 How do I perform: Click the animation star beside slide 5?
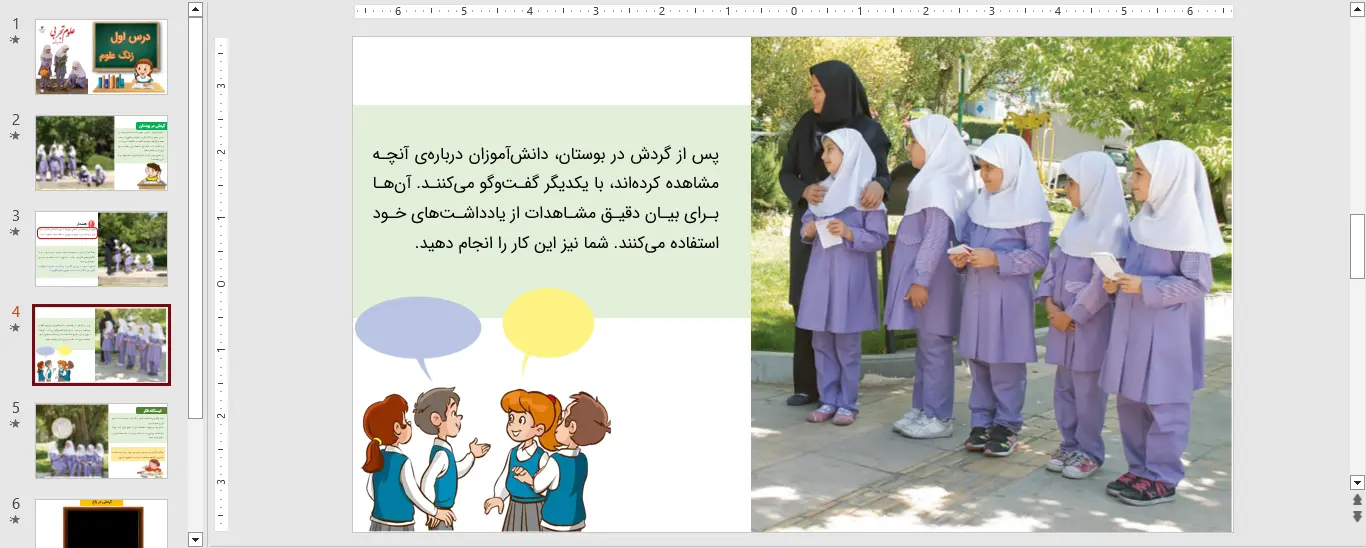pos(15,424)
